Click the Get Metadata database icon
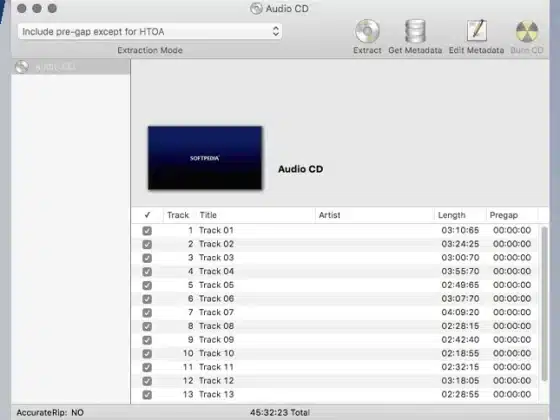Viewport: 560px width, 420px height. point(415,31)
